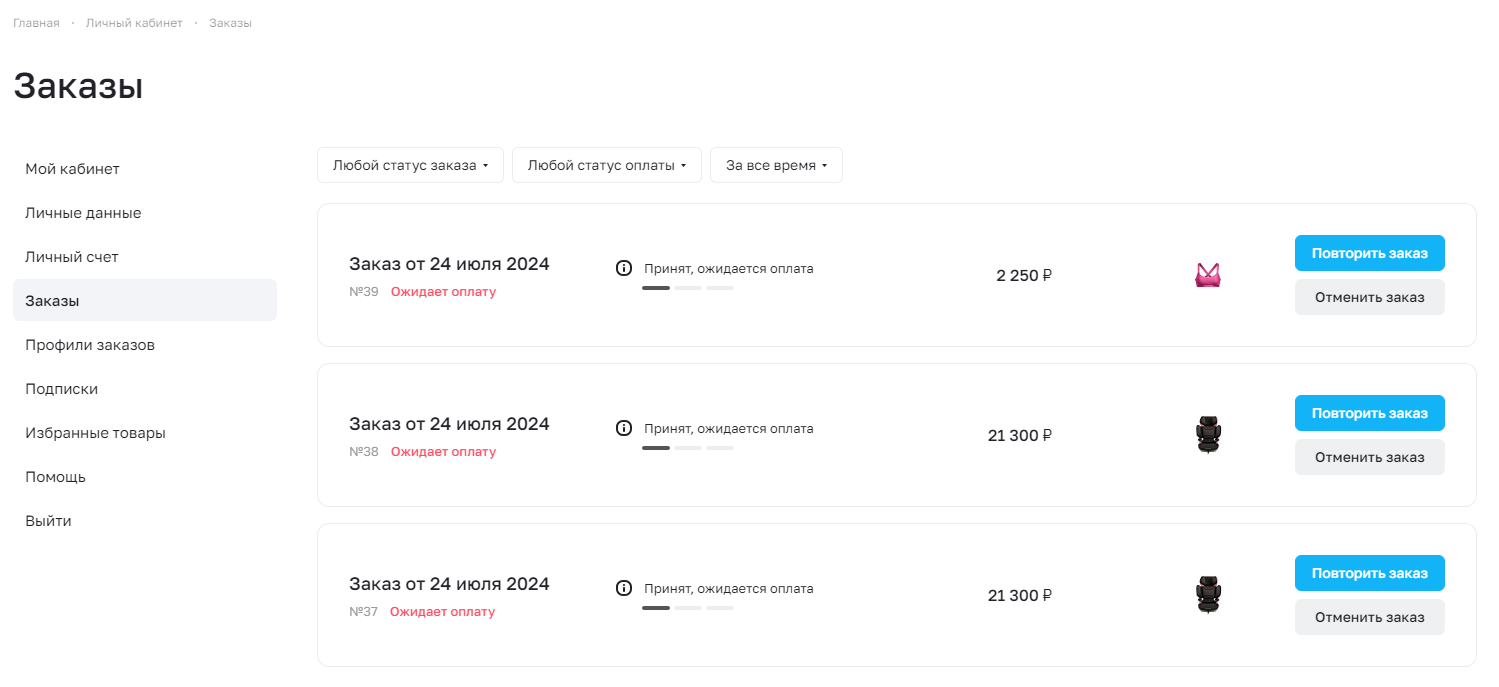Click info icon for order №37 status
Viewport: 1499px width, 687px height.
[x=624, y=588]
